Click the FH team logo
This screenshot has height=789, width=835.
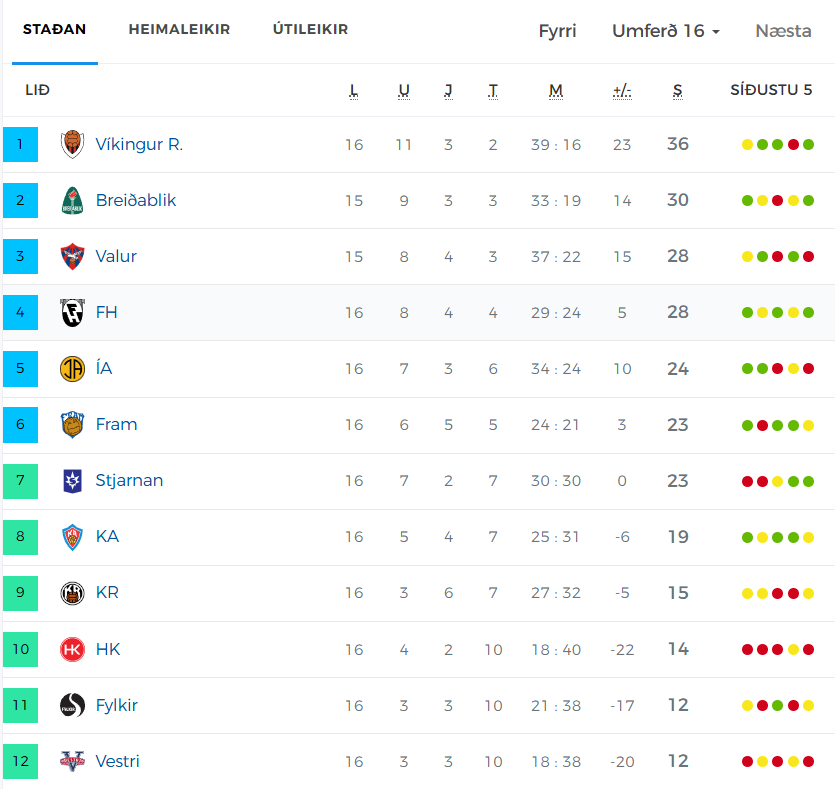pos(72,313)
